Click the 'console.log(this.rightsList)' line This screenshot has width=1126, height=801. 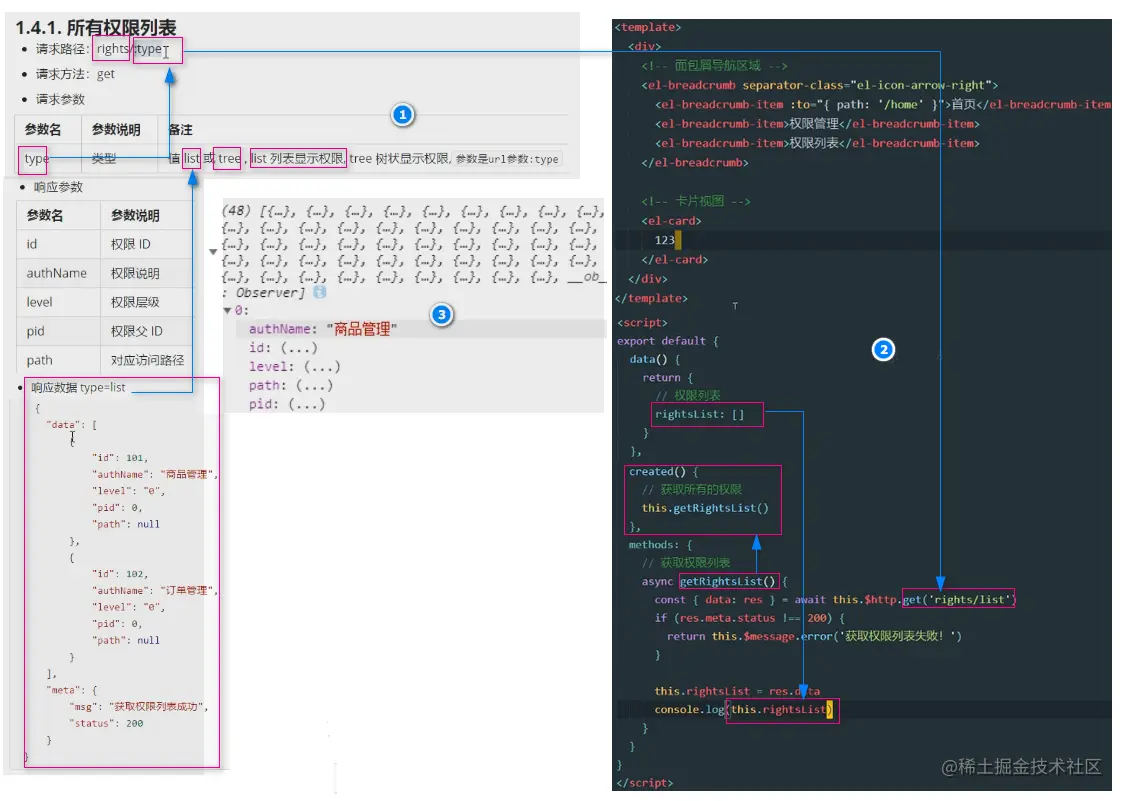(743, 710)
